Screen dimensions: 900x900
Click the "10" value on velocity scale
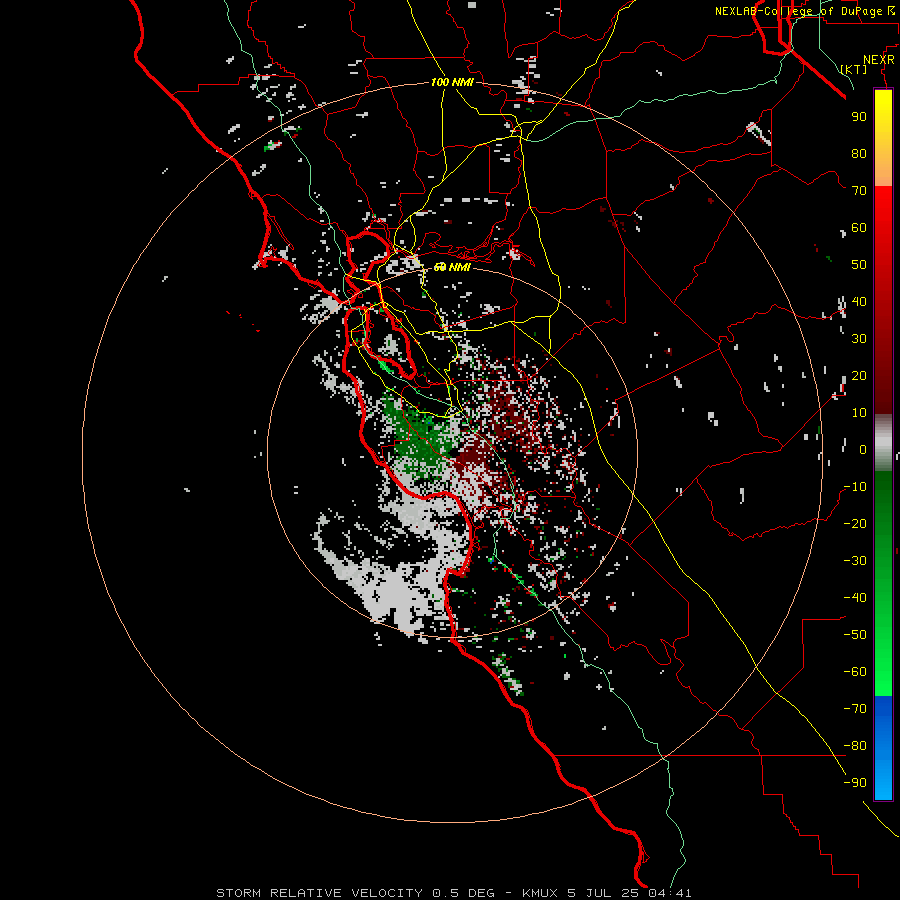(859, 413)
